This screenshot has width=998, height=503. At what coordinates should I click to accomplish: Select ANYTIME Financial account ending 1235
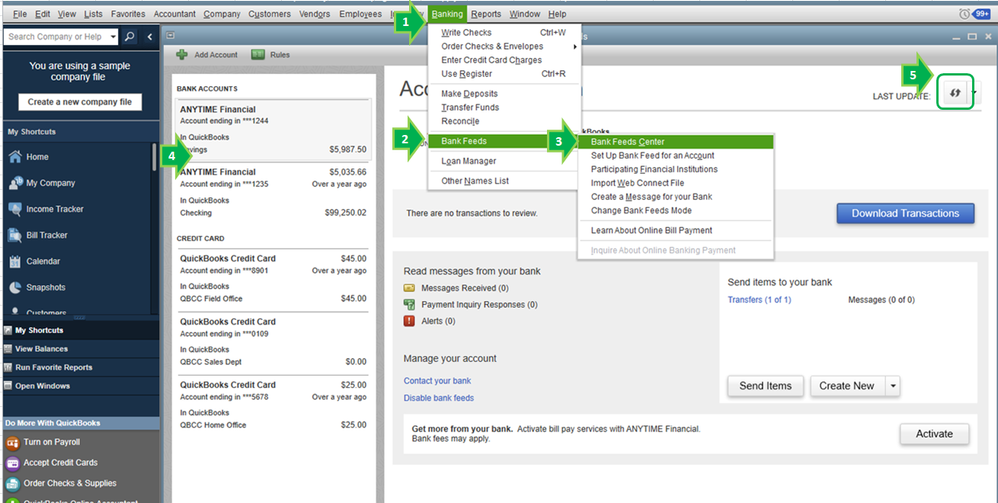273,192
